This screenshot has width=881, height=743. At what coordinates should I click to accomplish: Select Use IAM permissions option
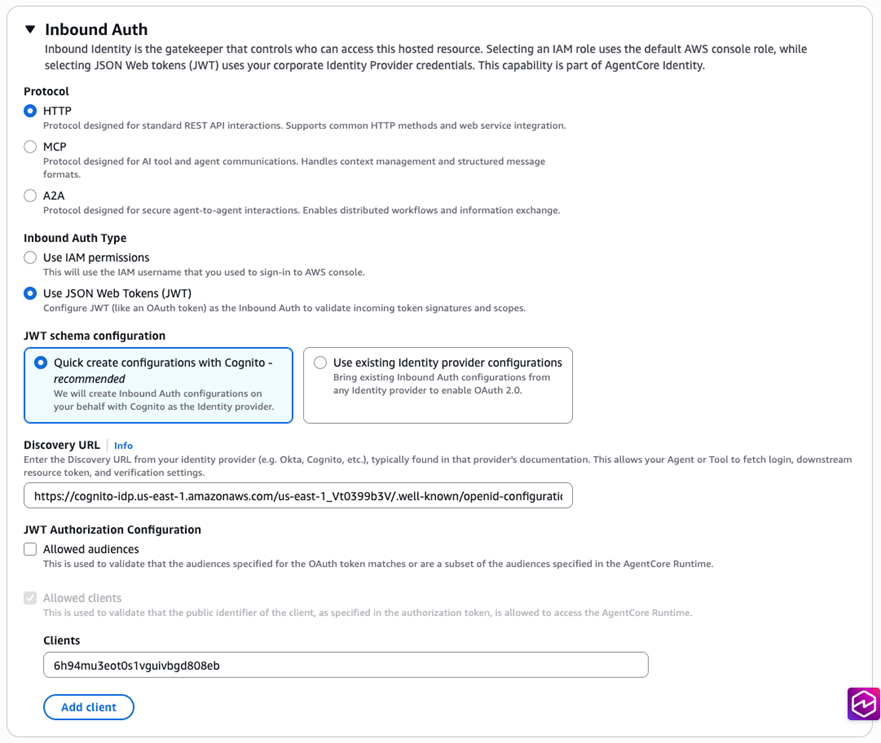click(30, 258)
